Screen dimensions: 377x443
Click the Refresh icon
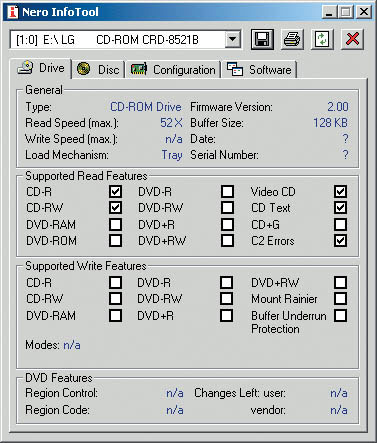(x=322, y=39)
